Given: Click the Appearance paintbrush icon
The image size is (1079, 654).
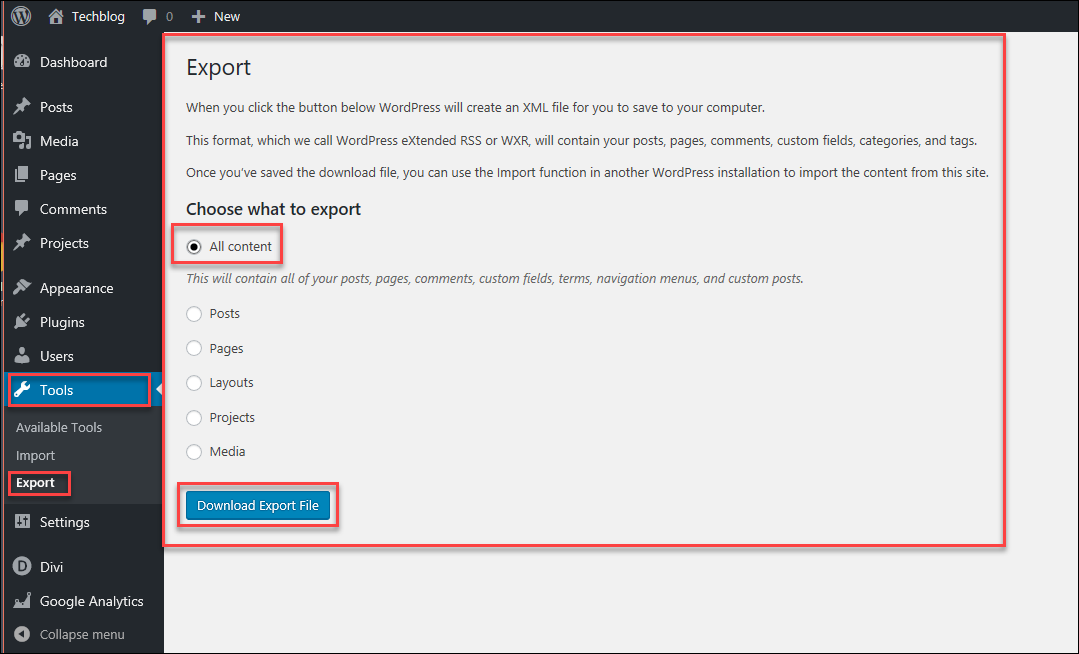Looking at the screenshot, I should pyautogui.click(x=22, y=287).
